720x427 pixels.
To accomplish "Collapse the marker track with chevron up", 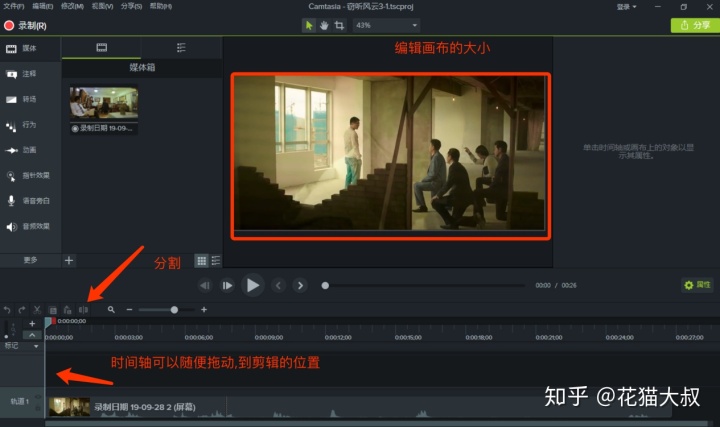I will click(x=32, y=335).
